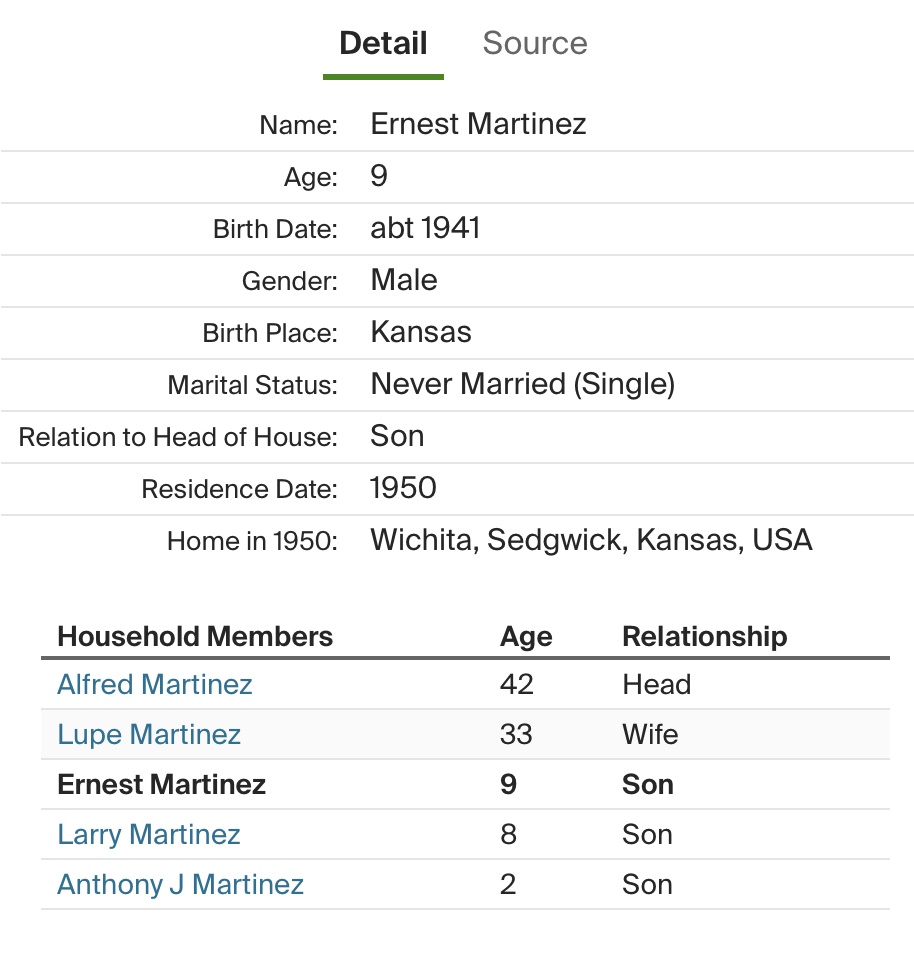914x962 pixels.
Task: Click the gender value Male
Action: coord(404,280)
